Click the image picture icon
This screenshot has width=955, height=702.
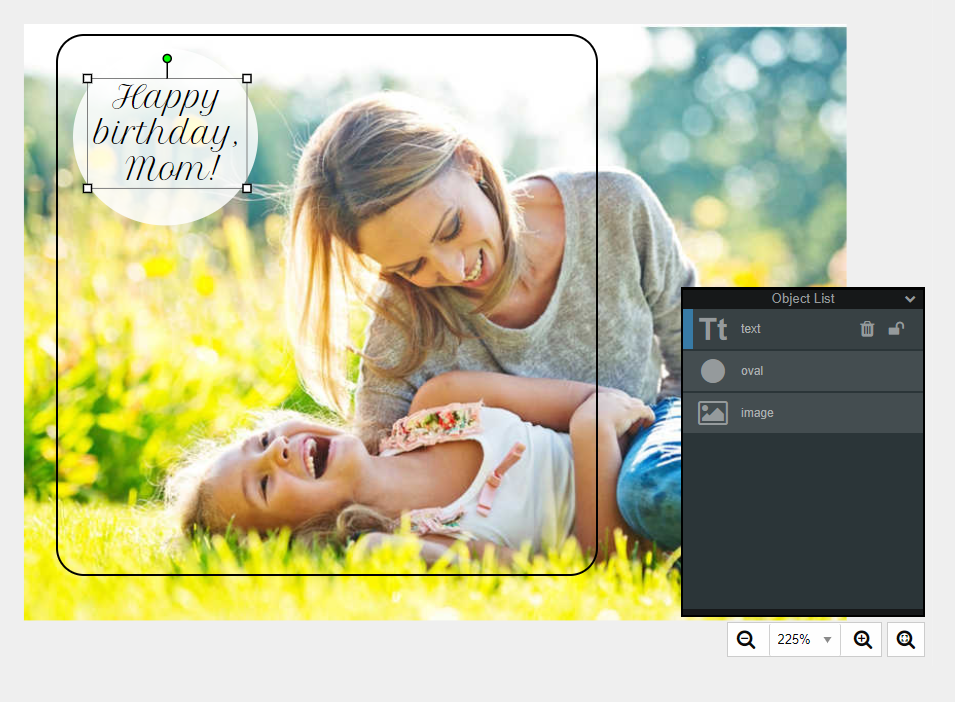[x=713, y=413]
